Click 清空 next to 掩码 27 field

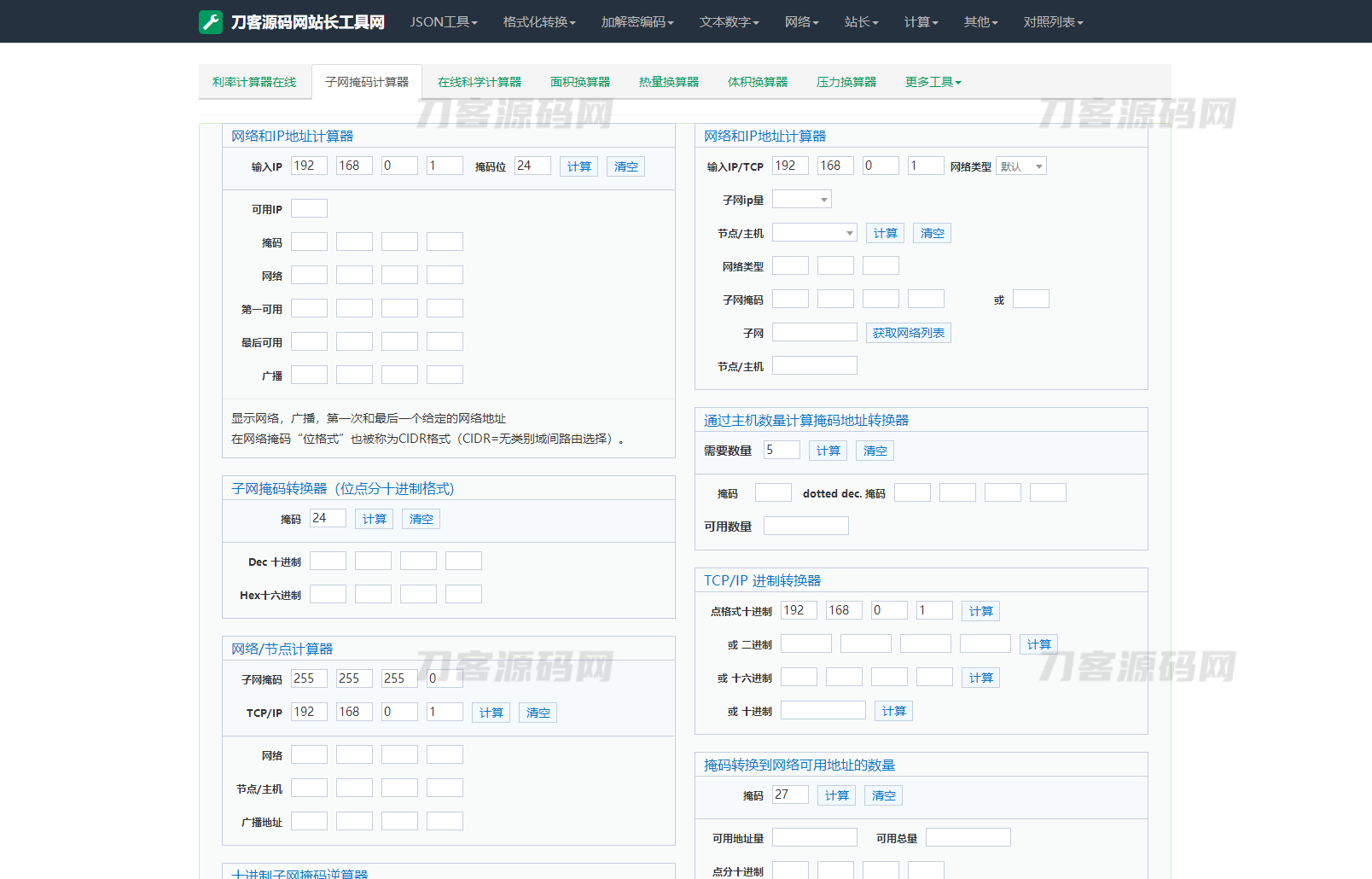point(883,795)
